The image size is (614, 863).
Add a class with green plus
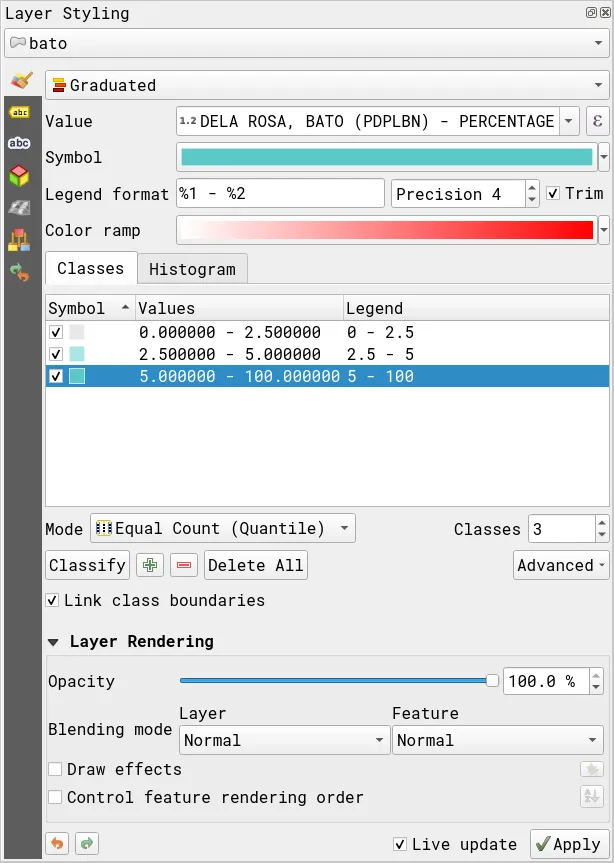point(150,565)
